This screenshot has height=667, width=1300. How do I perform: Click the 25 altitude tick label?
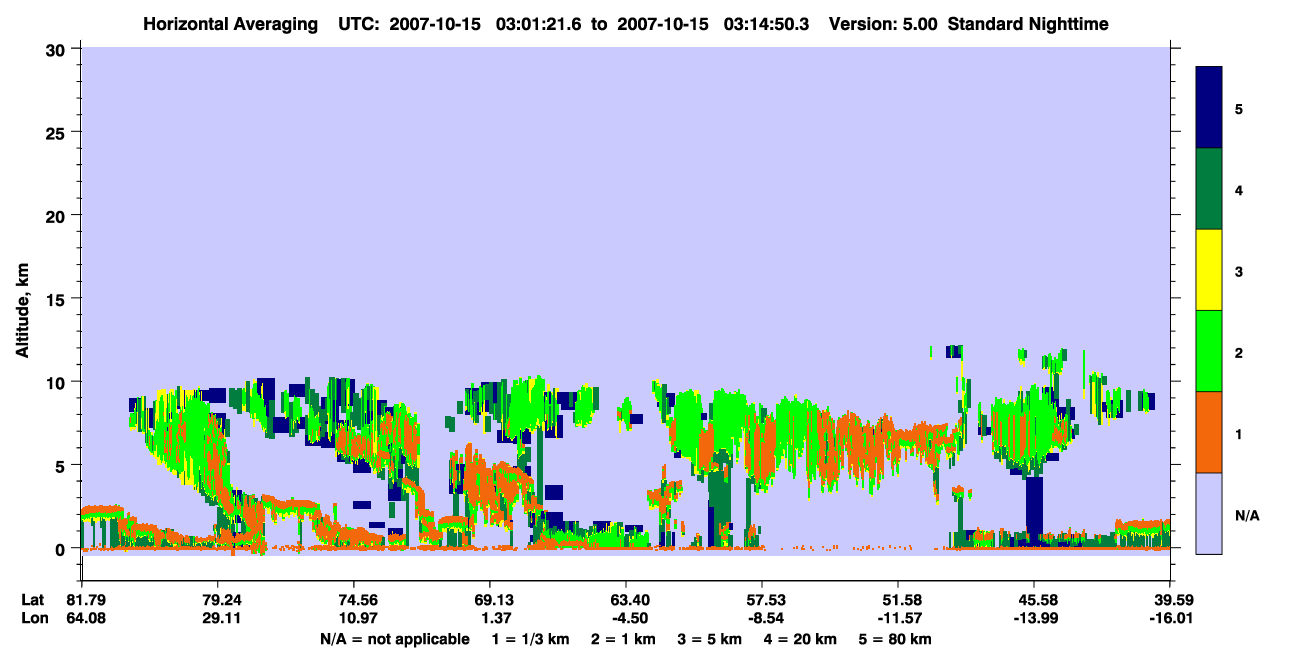coord(57,132)
